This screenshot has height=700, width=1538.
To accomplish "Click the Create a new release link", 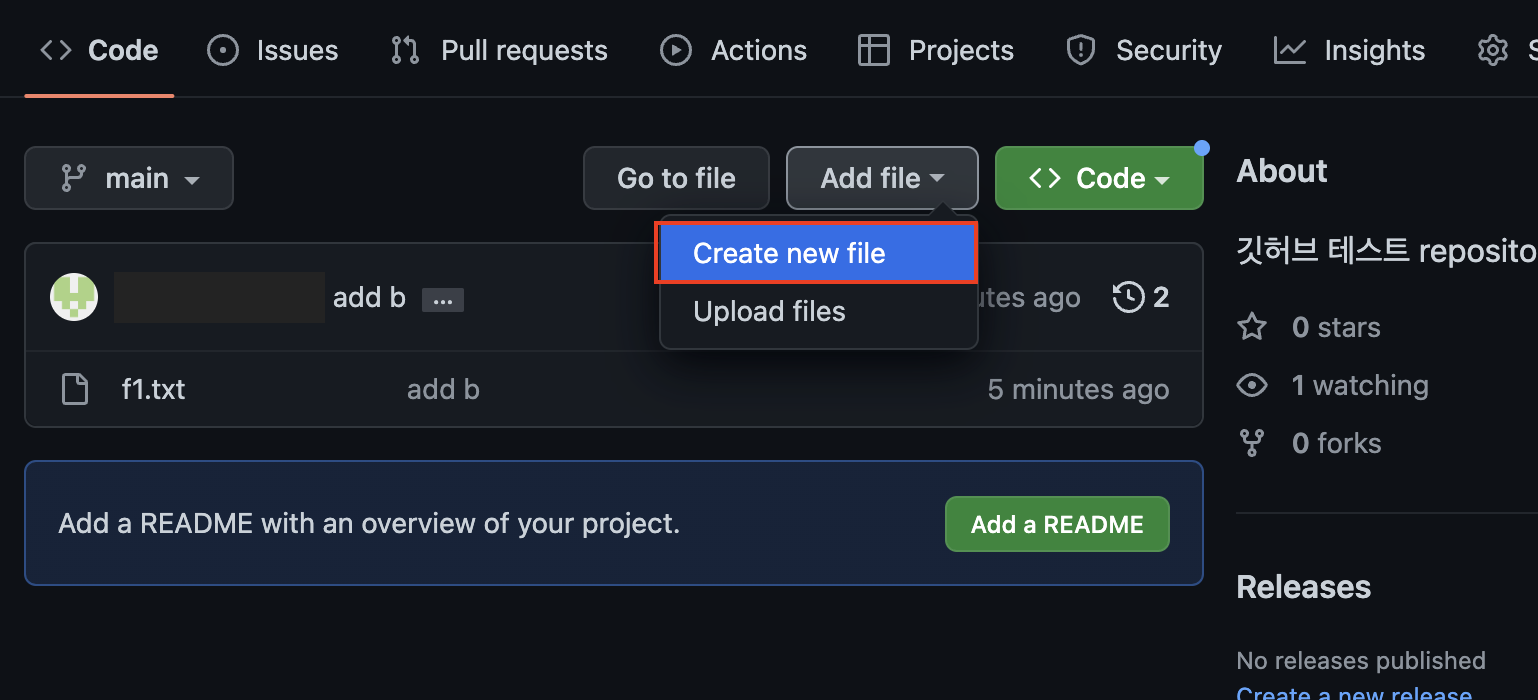I will [1354, 692].
